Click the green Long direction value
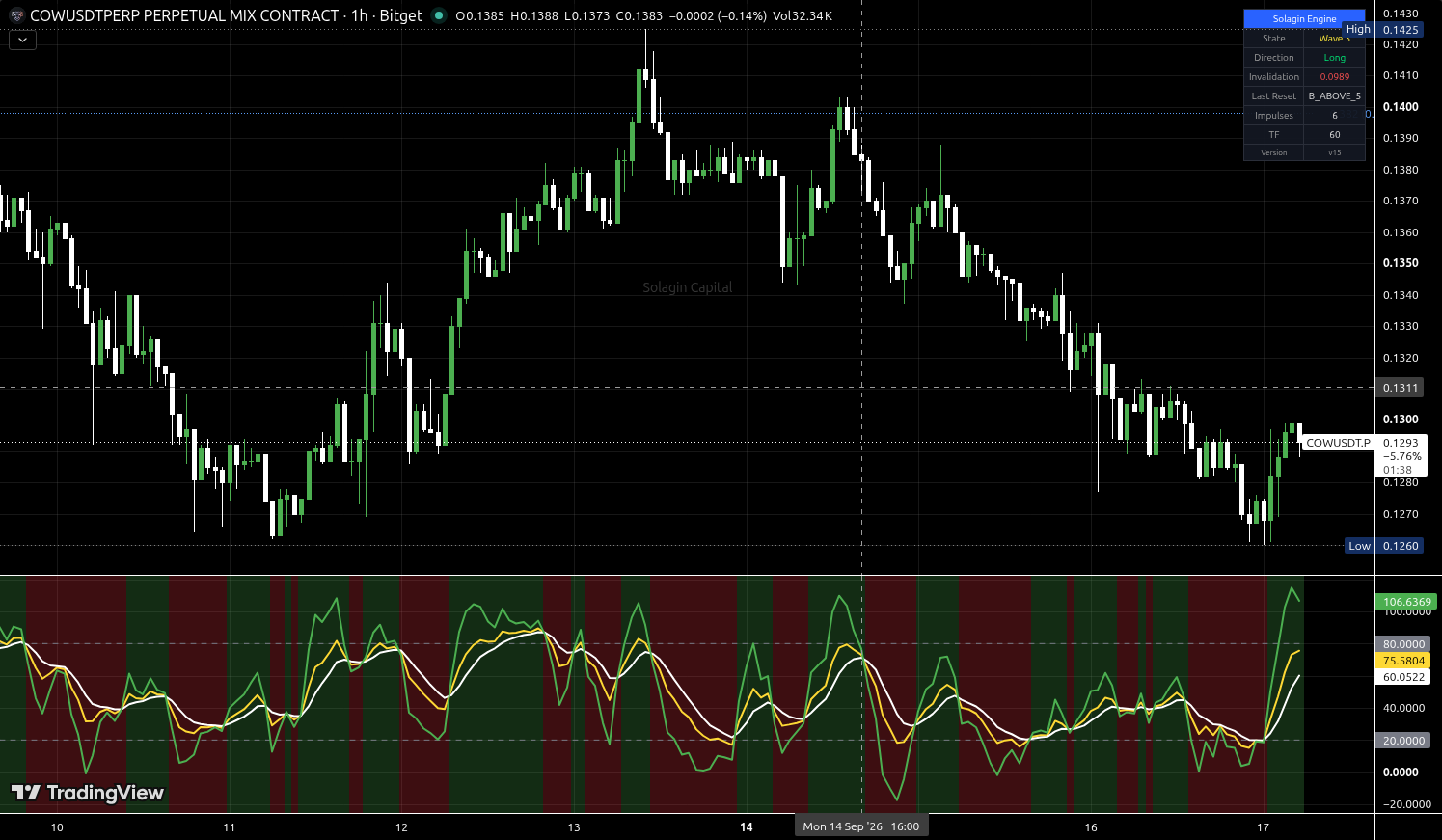Screen dimensions: 1442x840 1334,58
